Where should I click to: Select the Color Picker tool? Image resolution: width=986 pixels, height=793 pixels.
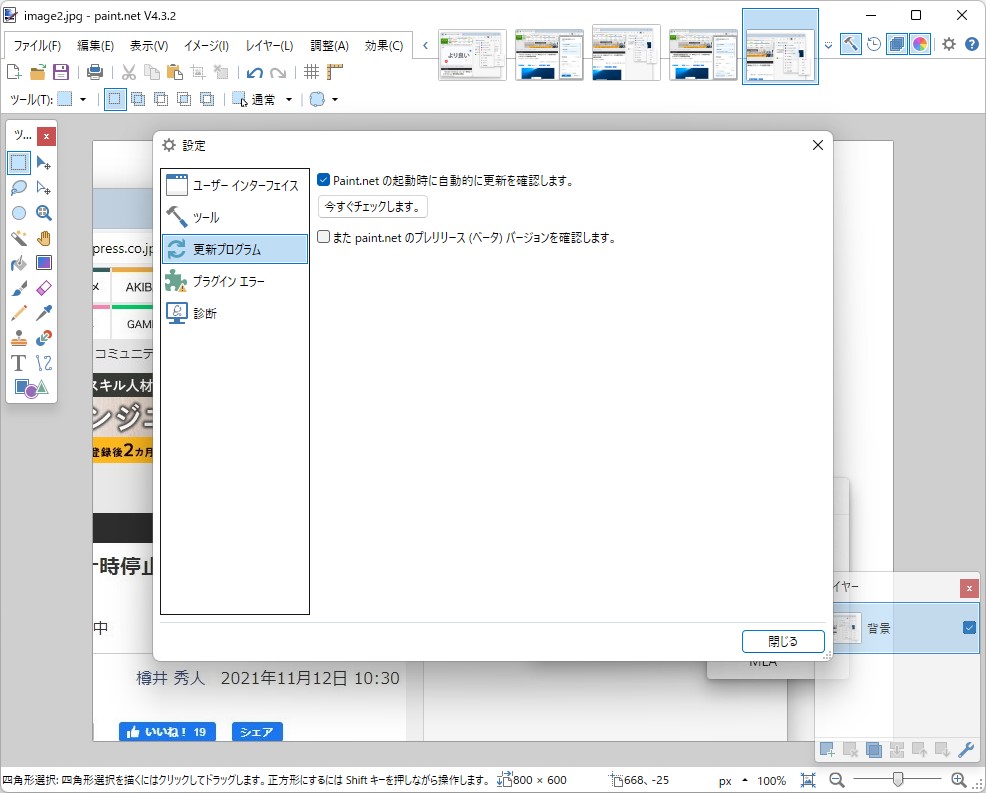pyautogui.click(x=42, y=313)
